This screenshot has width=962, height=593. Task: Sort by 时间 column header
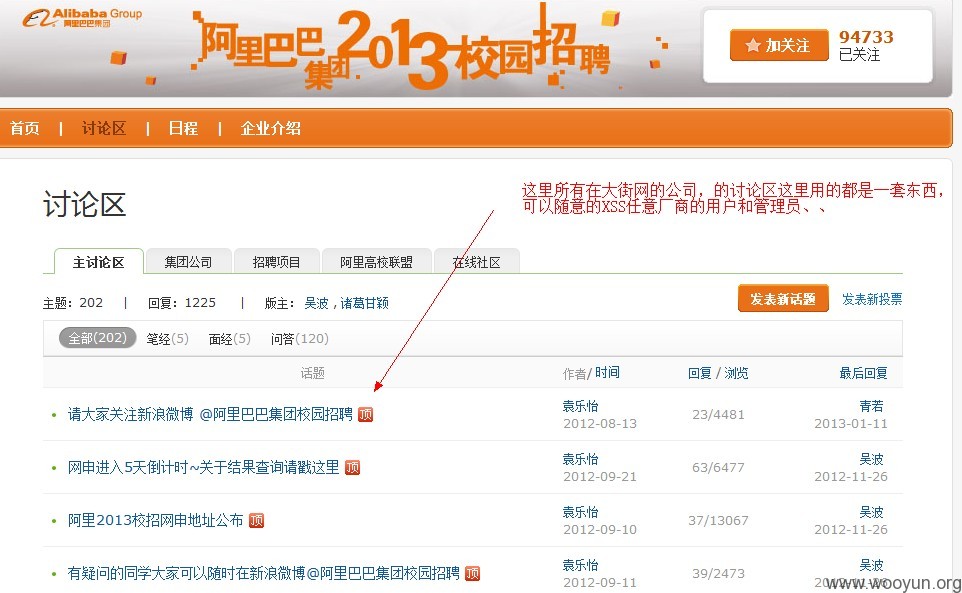coord(607,372)
